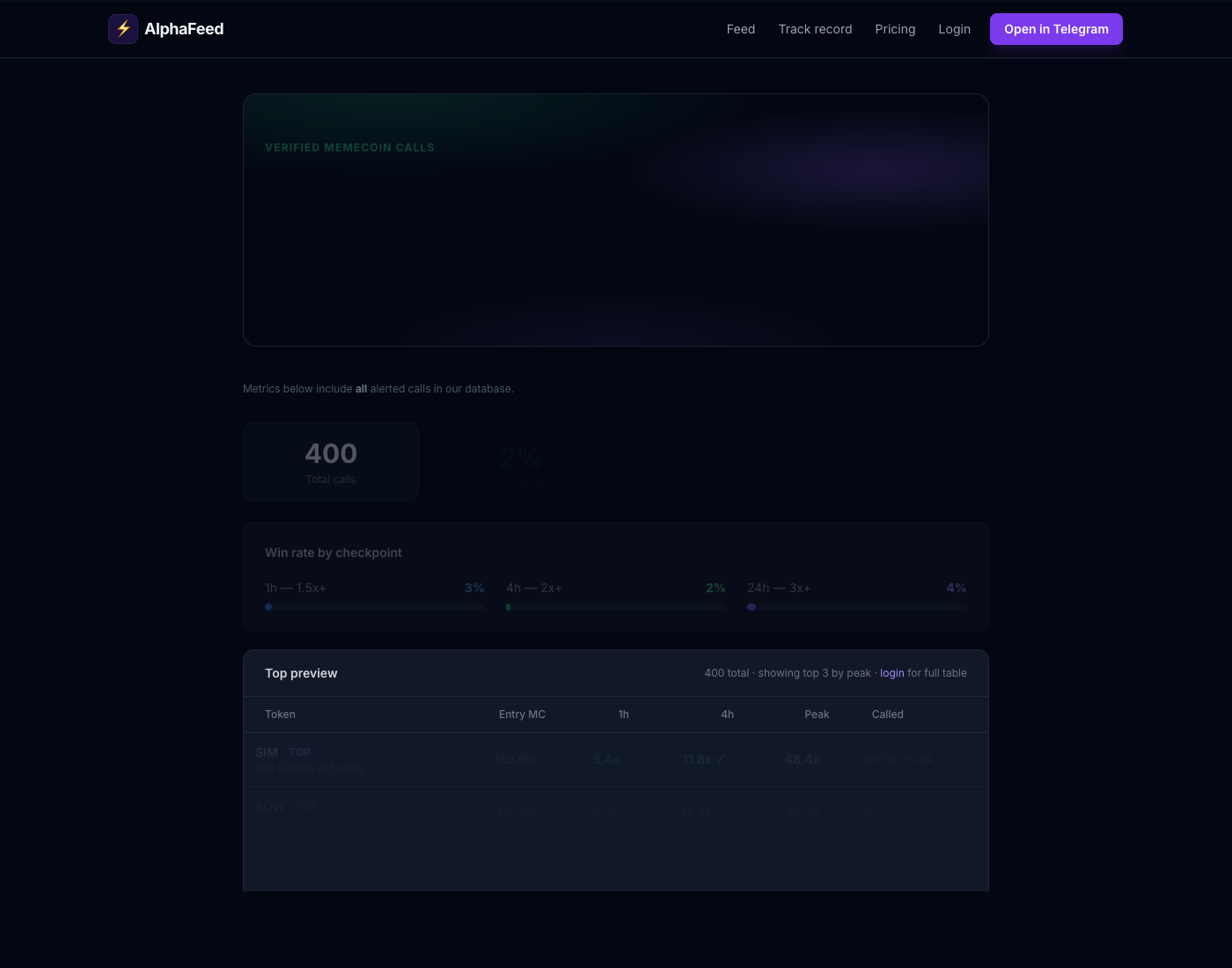Click the Called column header
Screen dimensions: 1232x968
coord(888,715)
